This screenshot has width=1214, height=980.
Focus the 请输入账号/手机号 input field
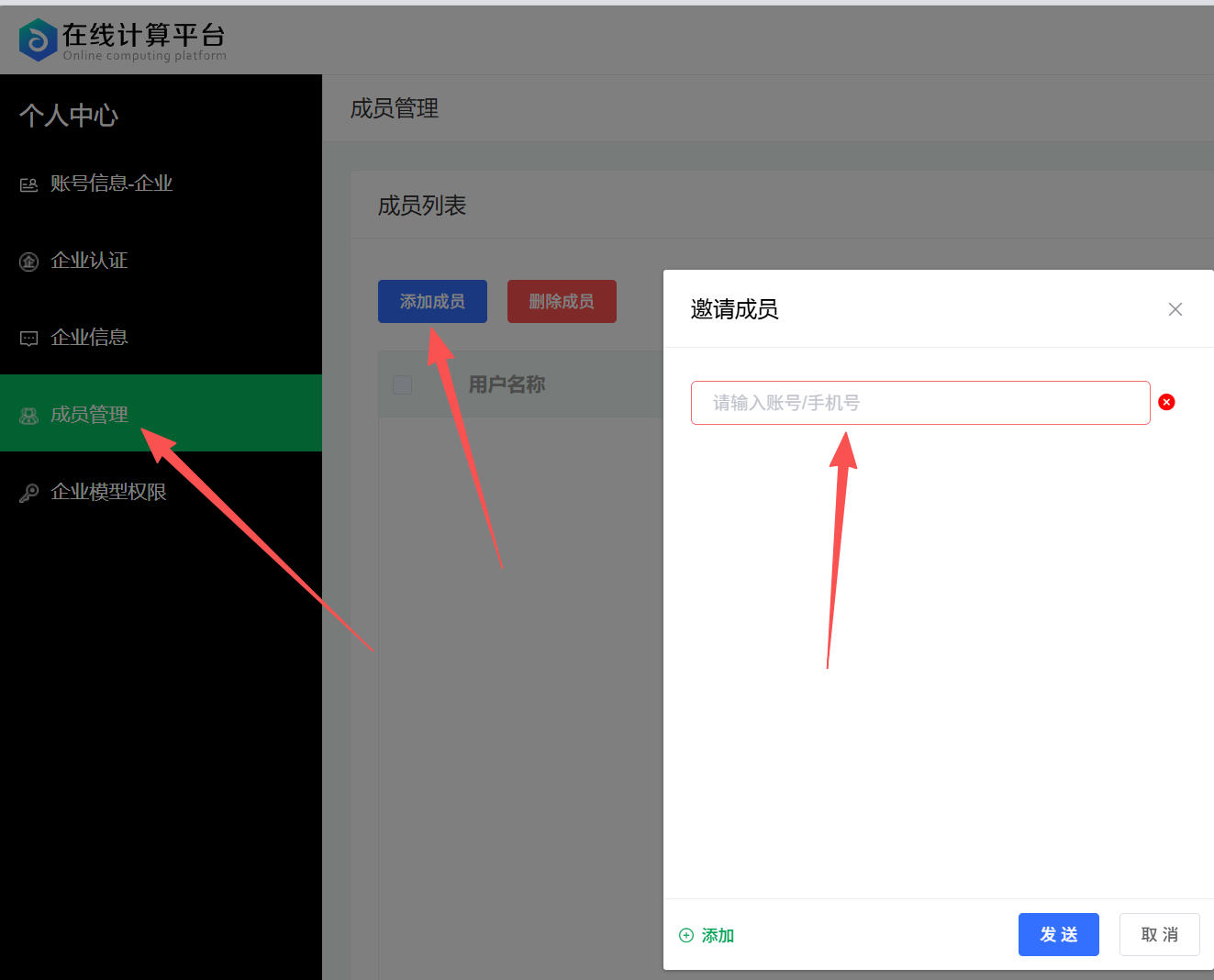(919, 403)
